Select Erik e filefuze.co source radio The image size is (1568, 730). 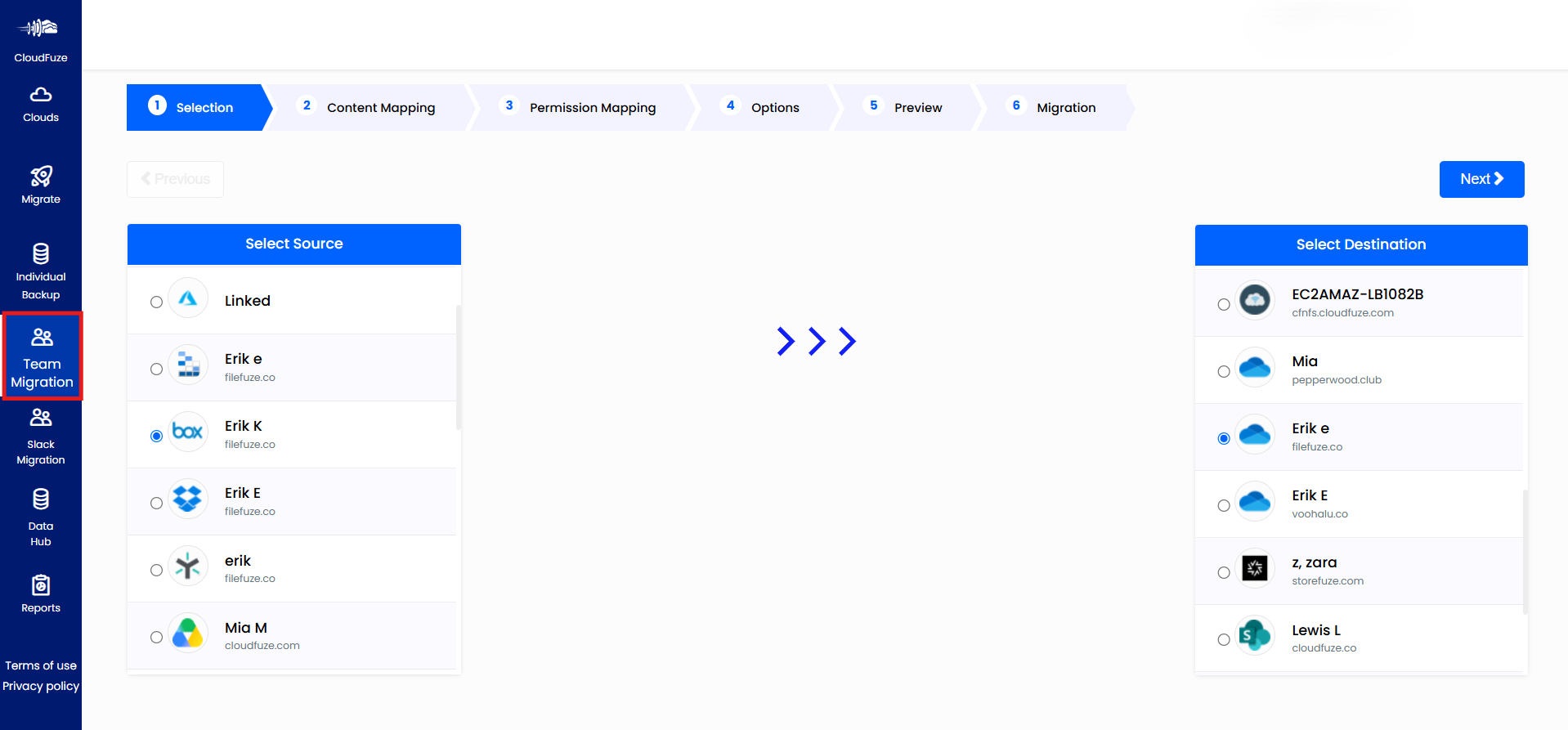[x=156, y=369]
